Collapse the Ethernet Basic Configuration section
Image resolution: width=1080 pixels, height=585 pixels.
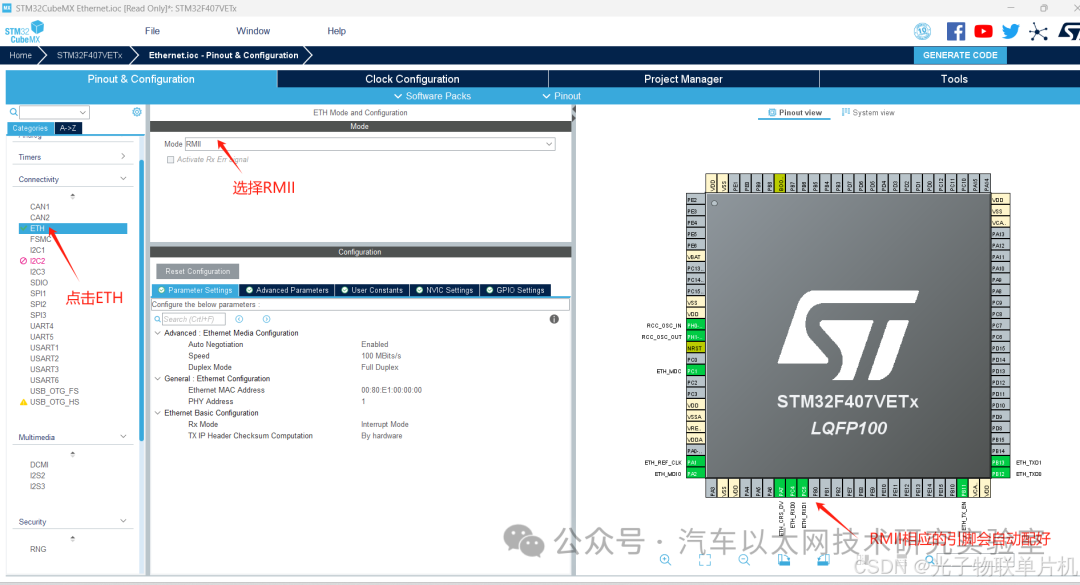tap(156, 412)
